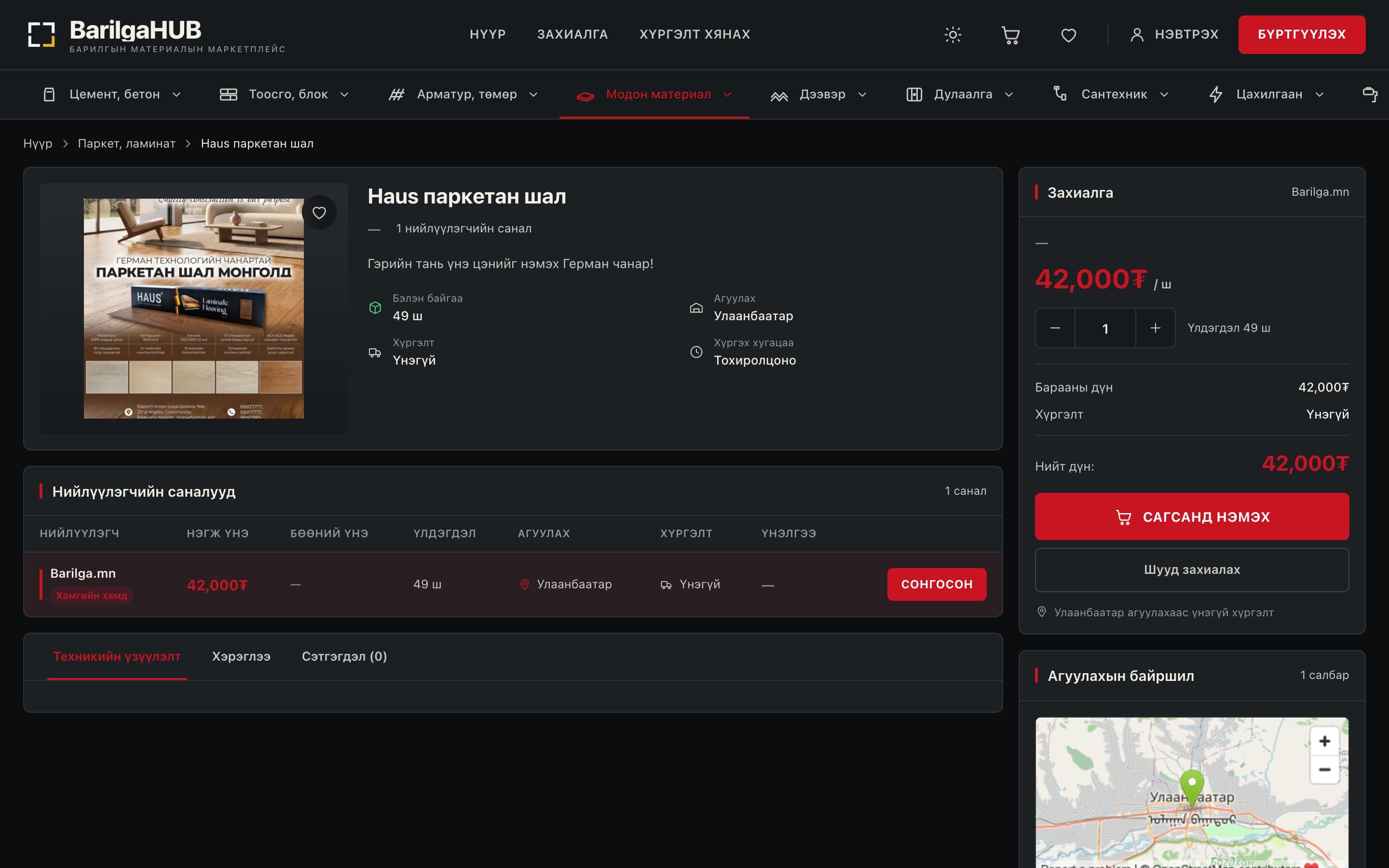Image resolution: width=1389 pixels, height=868 pixels.
Task: Click the user icon next to НЭВТРЭХ
Action: (1136, 34)
